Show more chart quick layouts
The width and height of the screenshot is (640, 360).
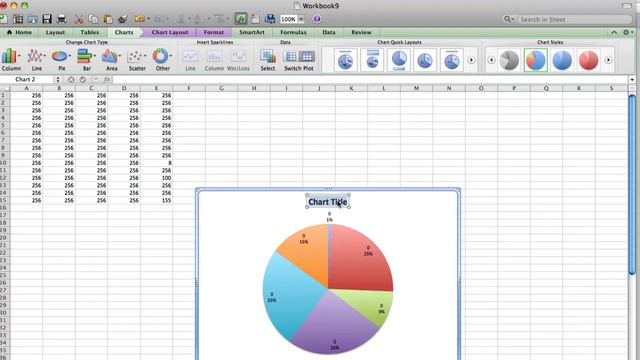[471, 60]
